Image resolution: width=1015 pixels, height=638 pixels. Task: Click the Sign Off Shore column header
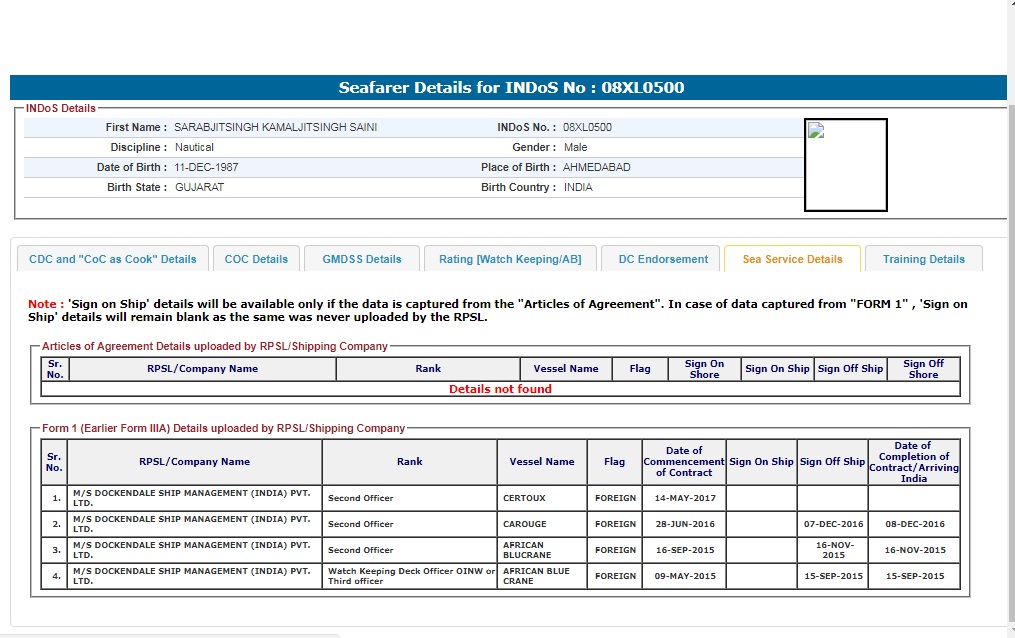pyautogui.click(x=922, y=369)
